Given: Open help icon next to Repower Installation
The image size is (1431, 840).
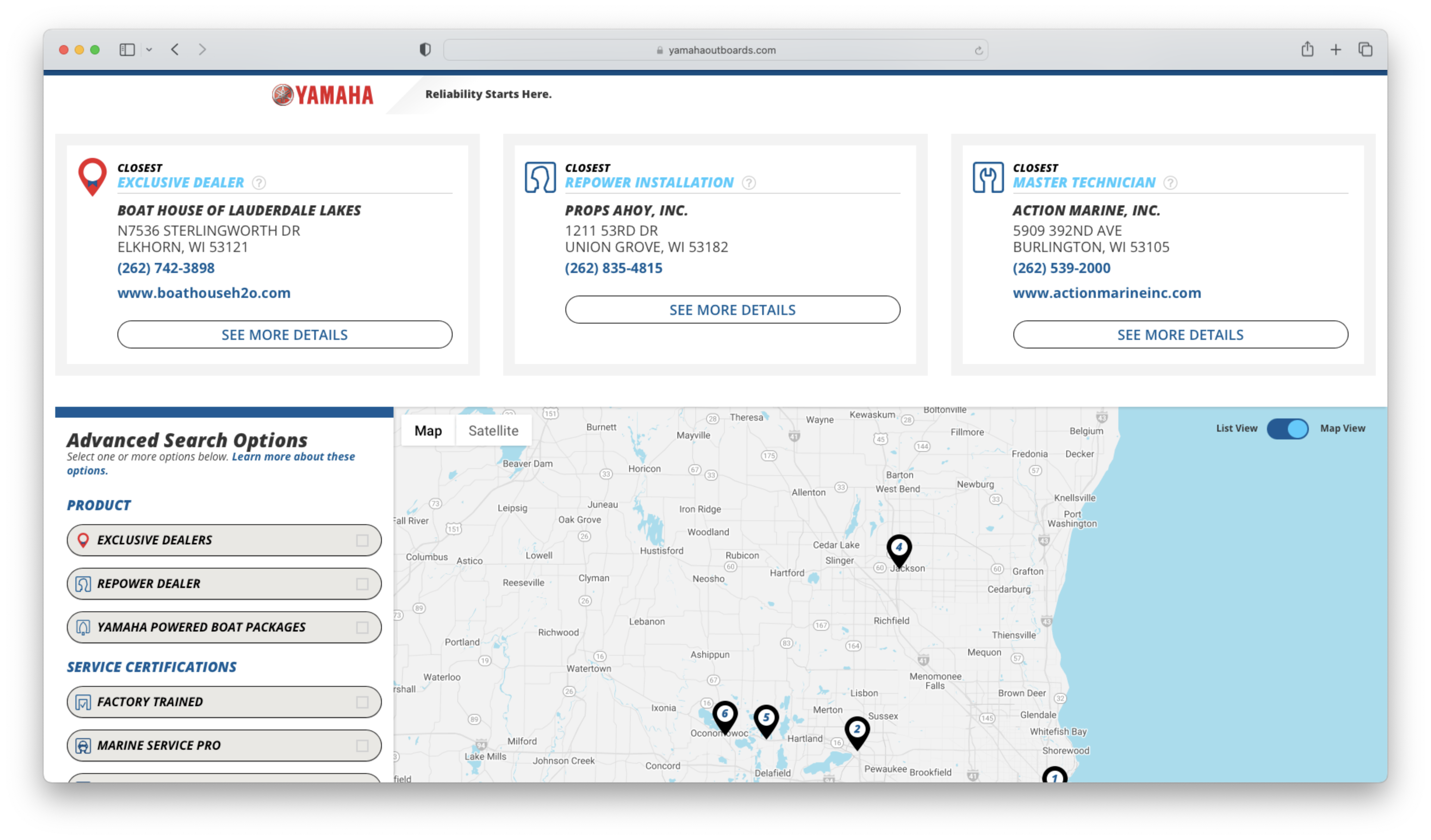Looking at the screenshot, I should tap(749, 183).
